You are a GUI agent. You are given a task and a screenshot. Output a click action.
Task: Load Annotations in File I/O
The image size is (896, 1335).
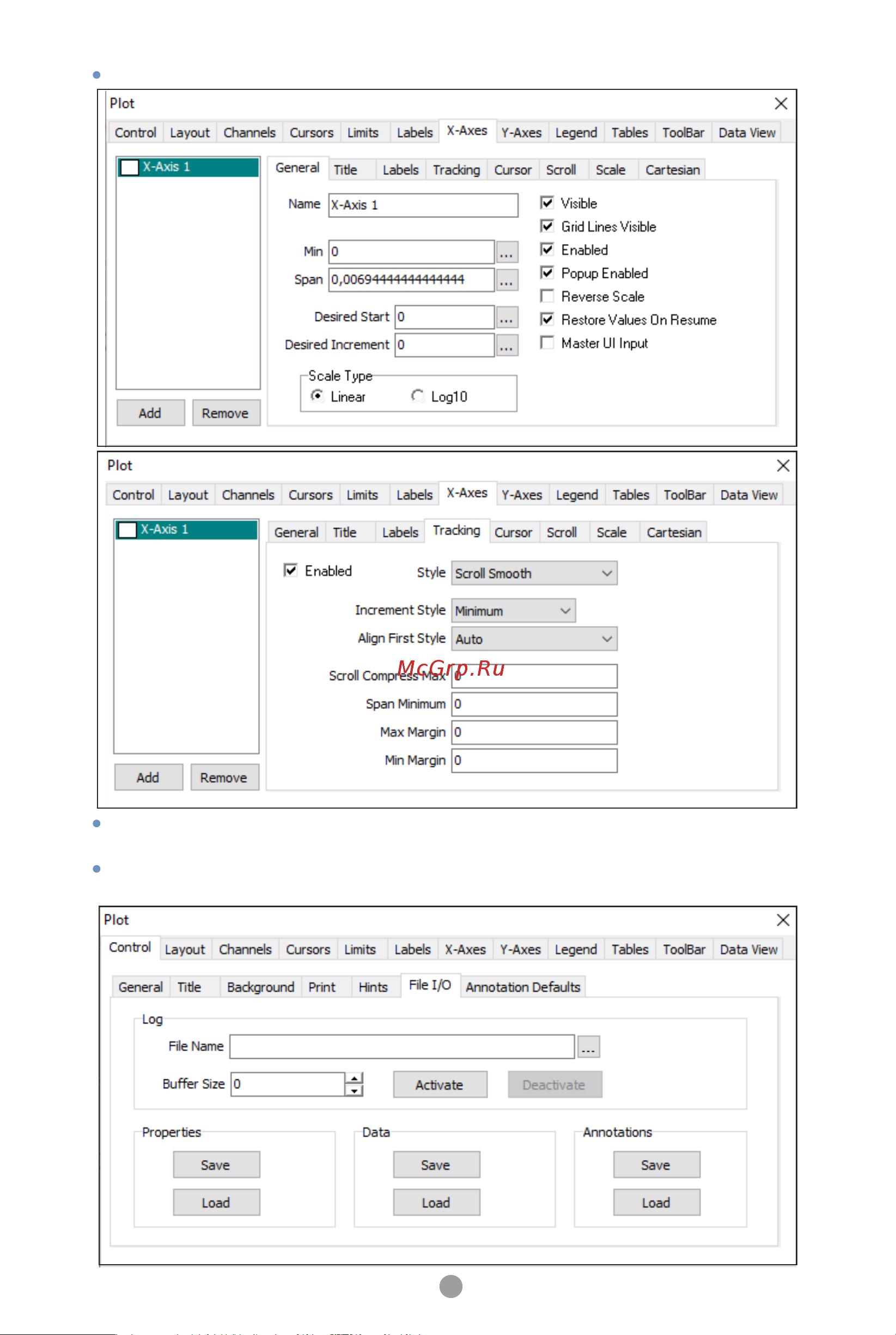pos(656,1203)
